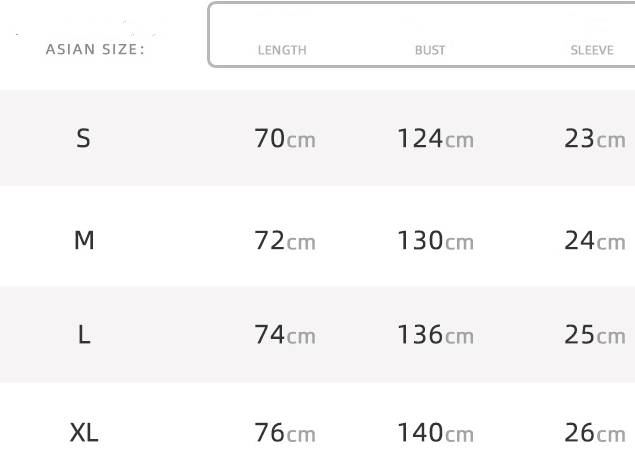Select the LENGTH column header
The width and height of the screenshot is (635, 464).
(x=282, y=50)
